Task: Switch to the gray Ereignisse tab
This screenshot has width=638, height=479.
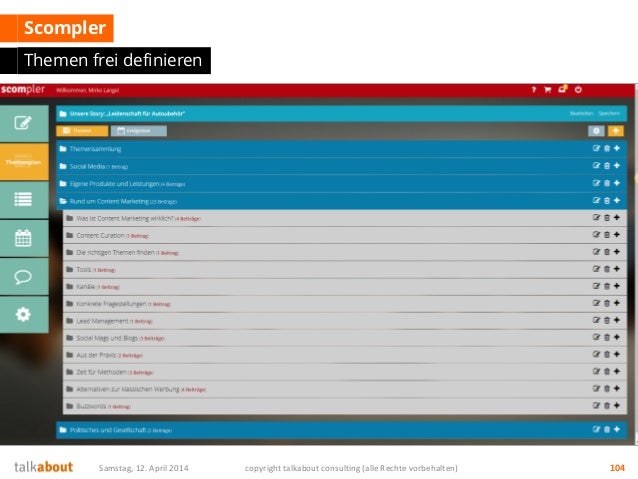Action: (x=139, y=131)
